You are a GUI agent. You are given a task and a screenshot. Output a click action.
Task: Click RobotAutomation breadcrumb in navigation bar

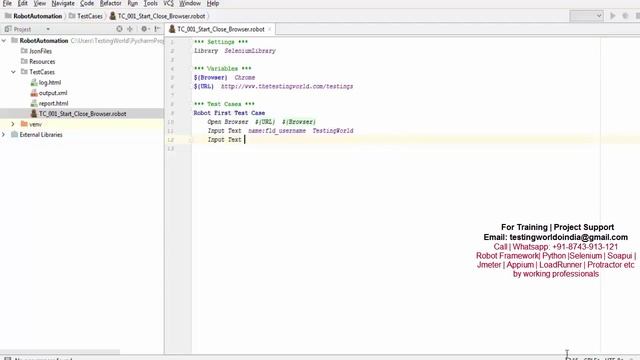click(x=38, y=16)
